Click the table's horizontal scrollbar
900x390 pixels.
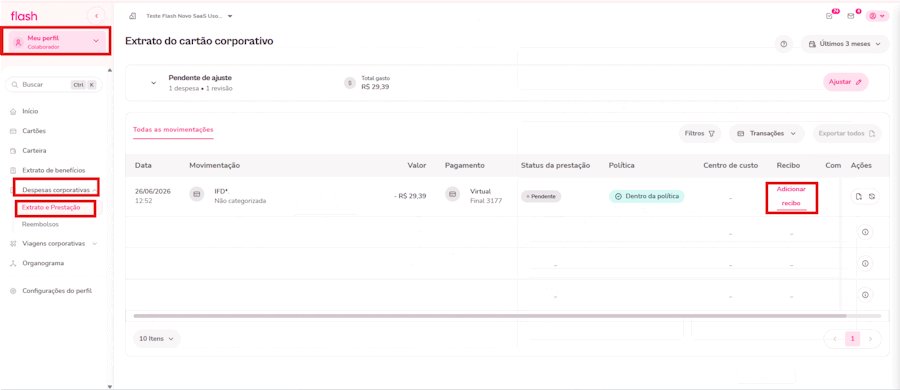tap(490, 315)
